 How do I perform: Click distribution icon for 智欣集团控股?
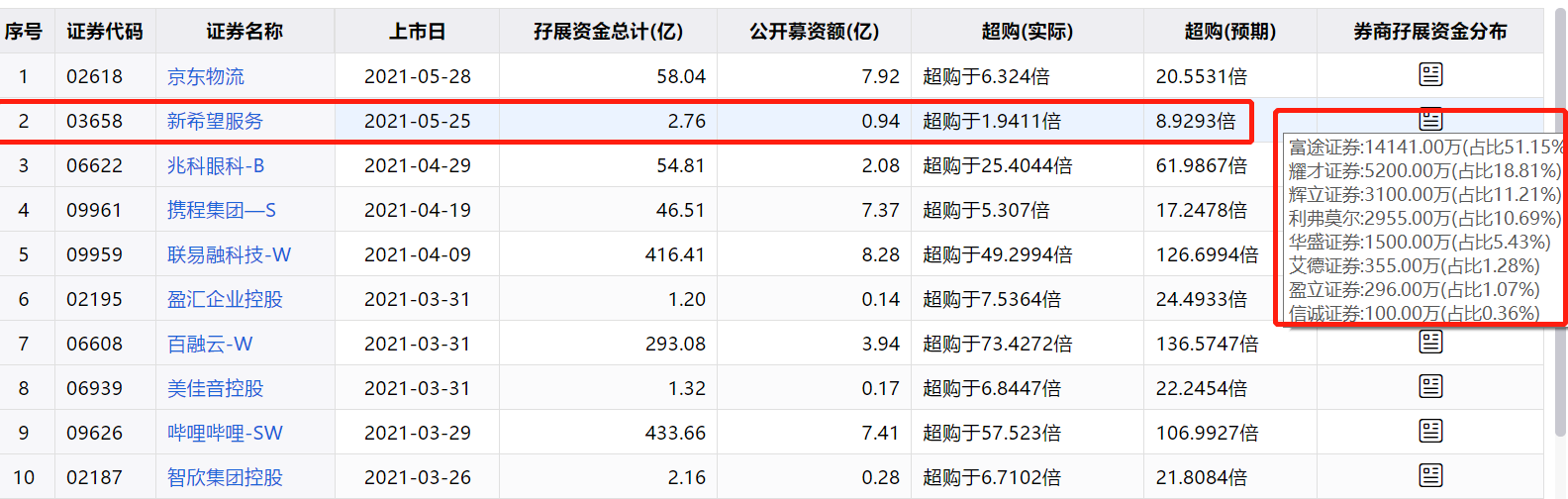click(x=1430, y=476)
